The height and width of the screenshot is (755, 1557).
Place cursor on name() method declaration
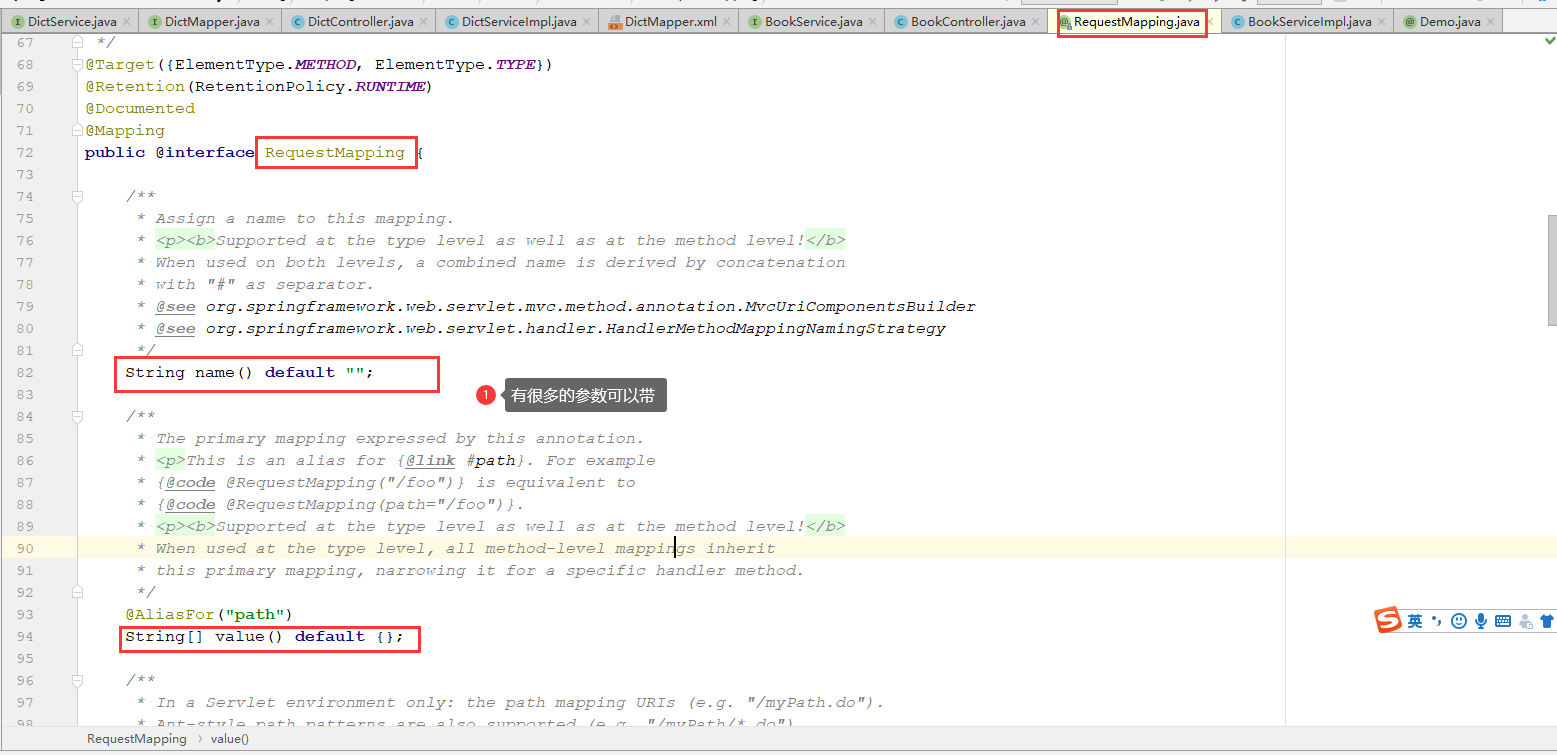coord(249,372)
